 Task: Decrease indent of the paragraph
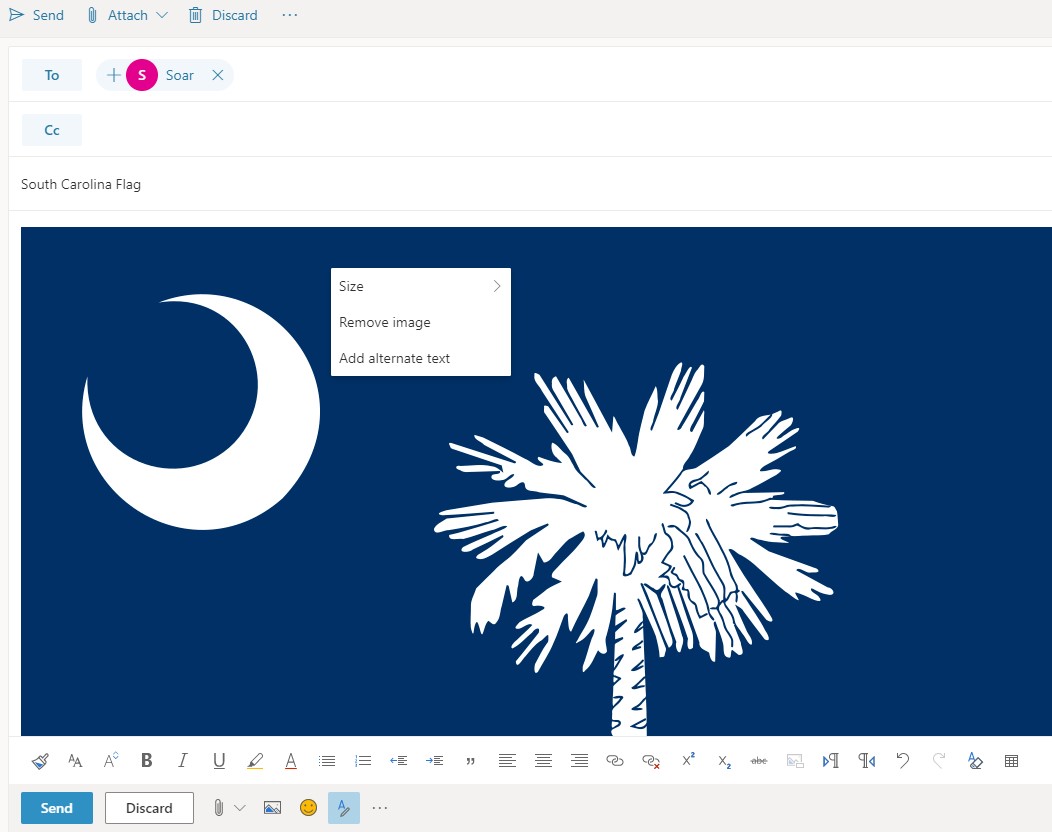tap(399, 761)
